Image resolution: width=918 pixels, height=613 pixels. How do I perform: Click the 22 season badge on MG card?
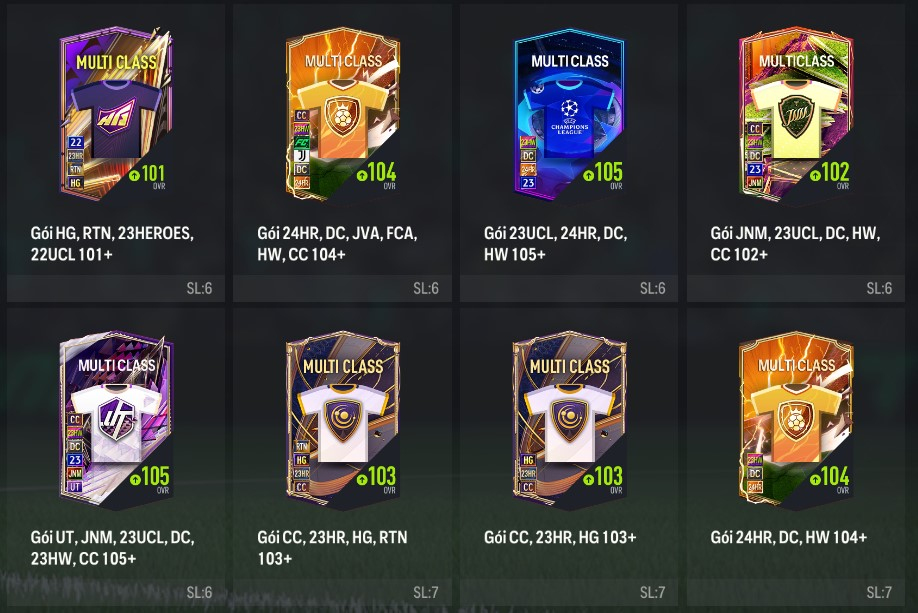[x=76, y=142]
